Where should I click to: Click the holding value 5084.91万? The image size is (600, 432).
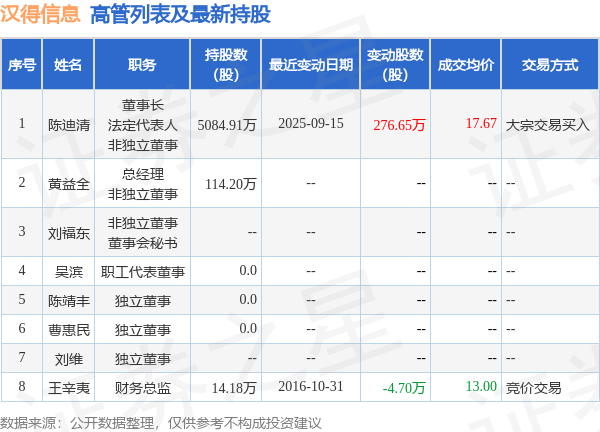tap(227, 125)
